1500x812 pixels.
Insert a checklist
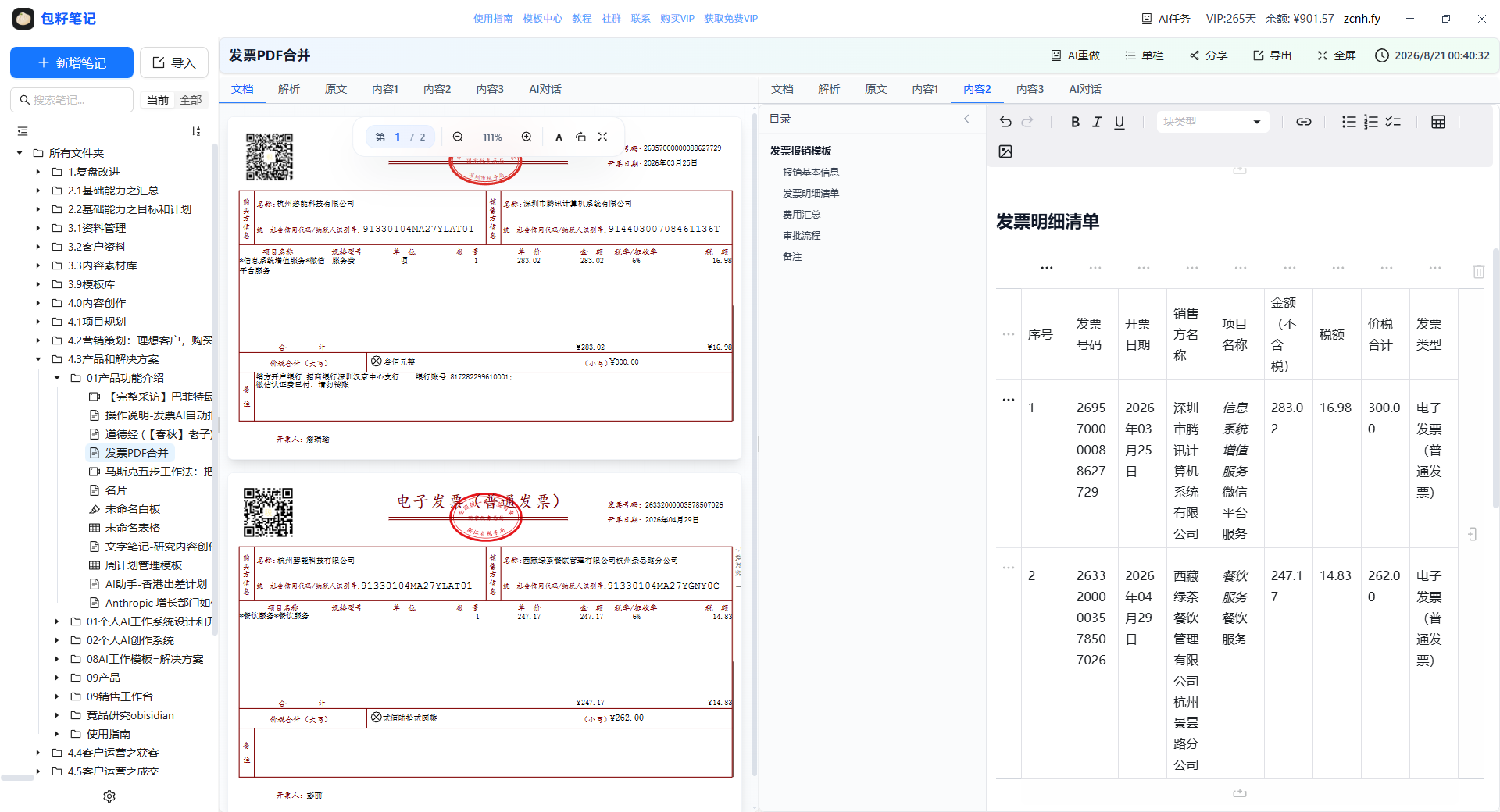point(1393,122)
